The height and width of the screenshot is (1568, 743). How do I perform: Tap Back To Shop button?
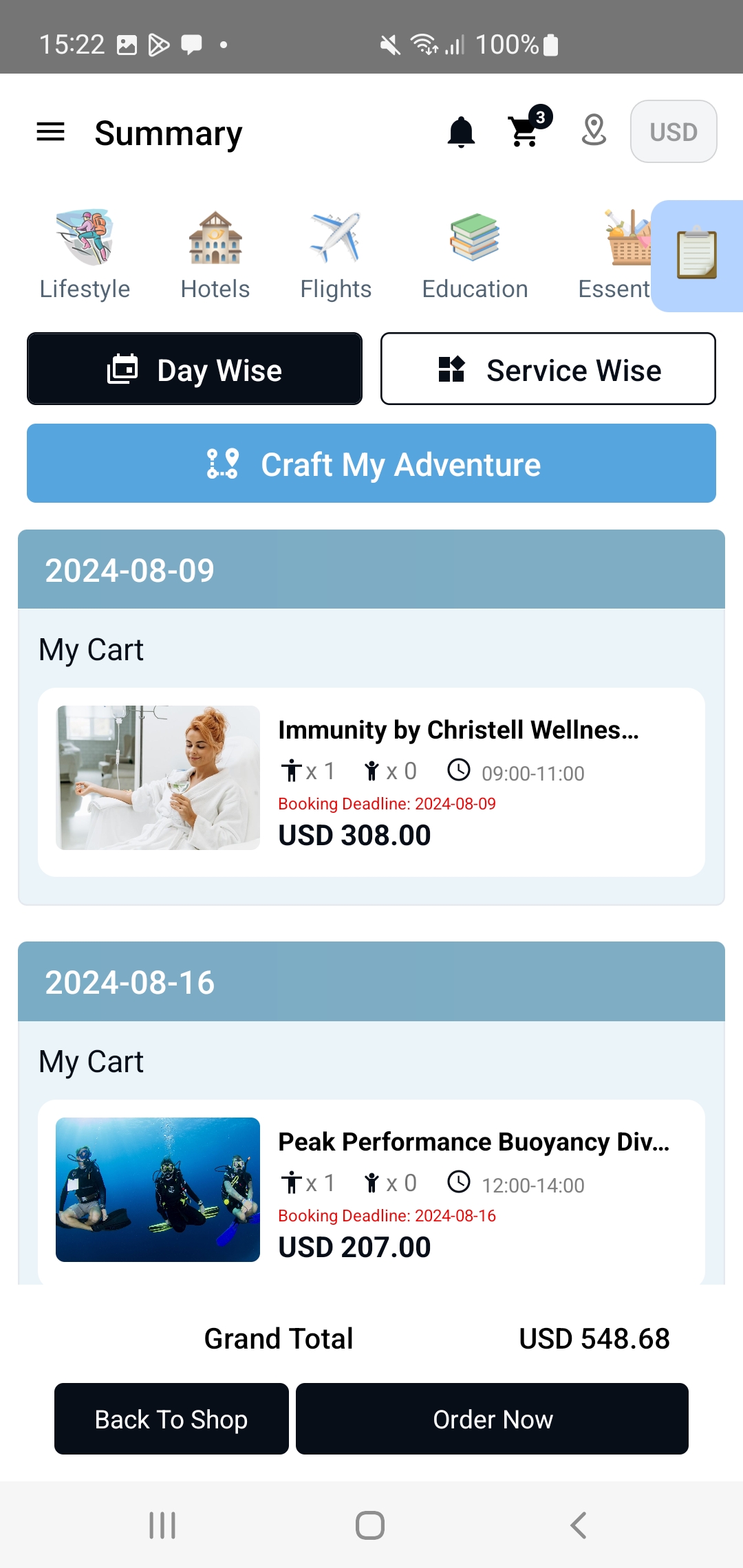point(171,1419)
